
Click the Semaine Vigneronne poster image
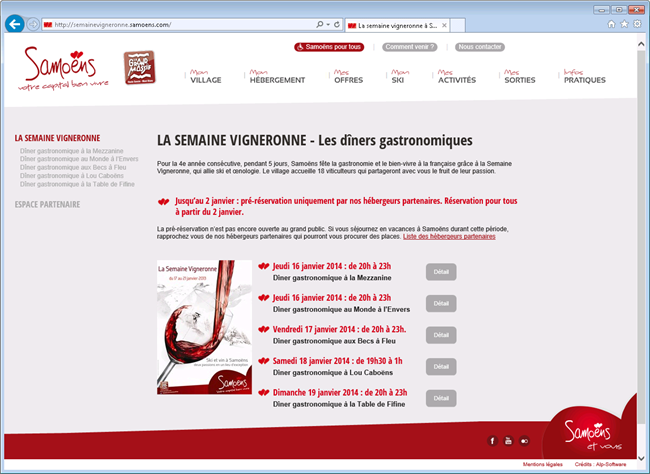(205, 328)
